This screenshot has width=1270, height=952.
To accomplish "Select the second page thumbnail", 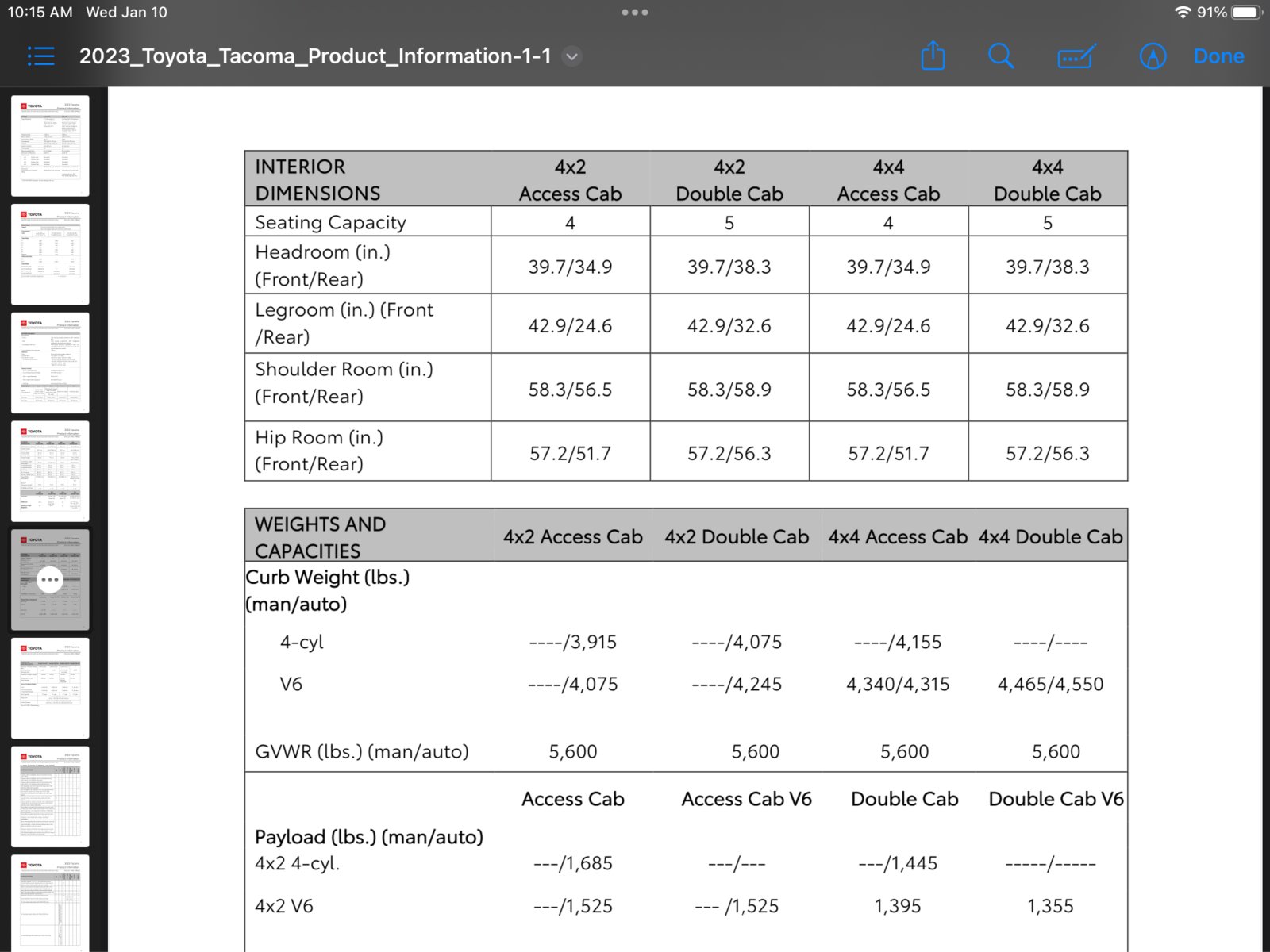I will click(50, 255).
